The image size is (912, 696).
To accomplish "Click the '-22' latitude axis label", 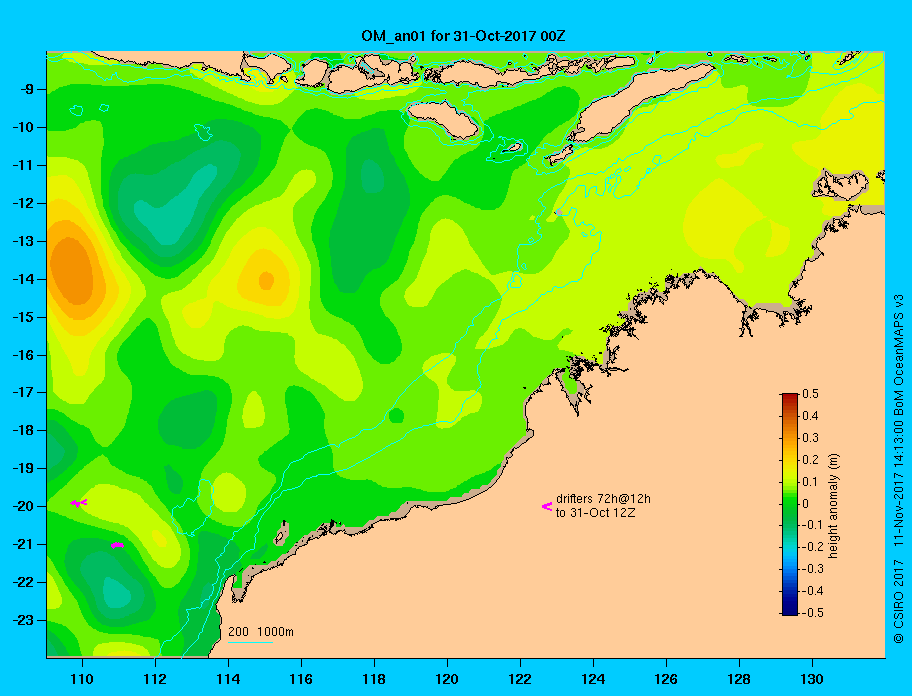I will click(24, 583).
